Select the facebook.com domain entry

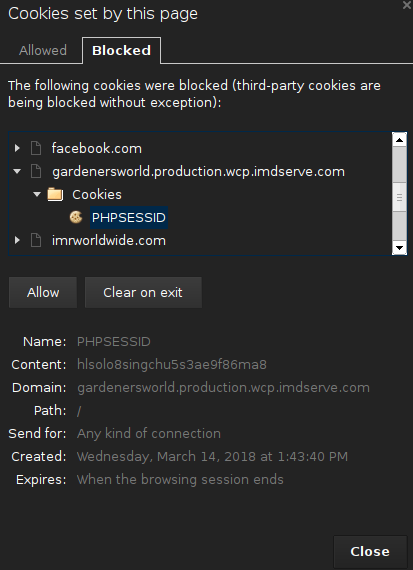[97, 148]
